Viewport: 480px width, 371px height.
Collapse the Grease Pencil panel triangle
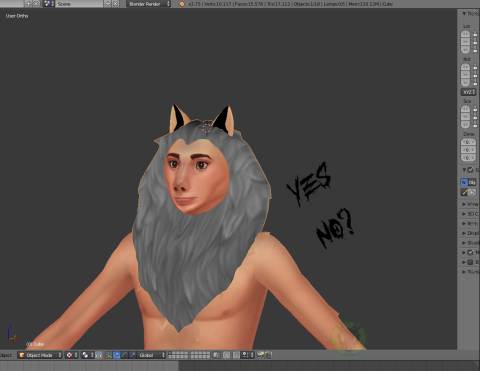(x=464, y=170)
